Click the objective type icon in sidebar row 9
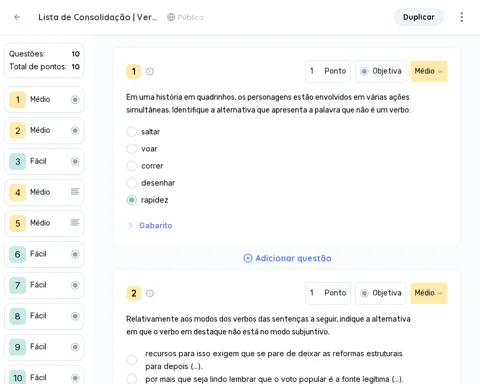 [75, 347]
